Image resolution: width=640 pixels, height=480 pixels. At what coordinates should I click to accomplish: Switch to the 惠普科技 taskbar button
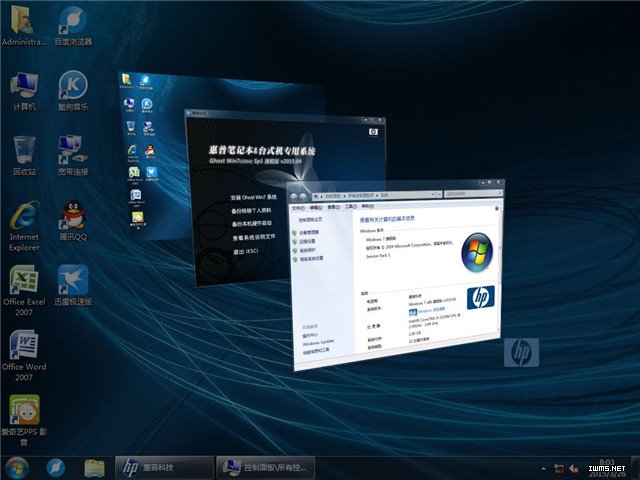tap(164, 468)
